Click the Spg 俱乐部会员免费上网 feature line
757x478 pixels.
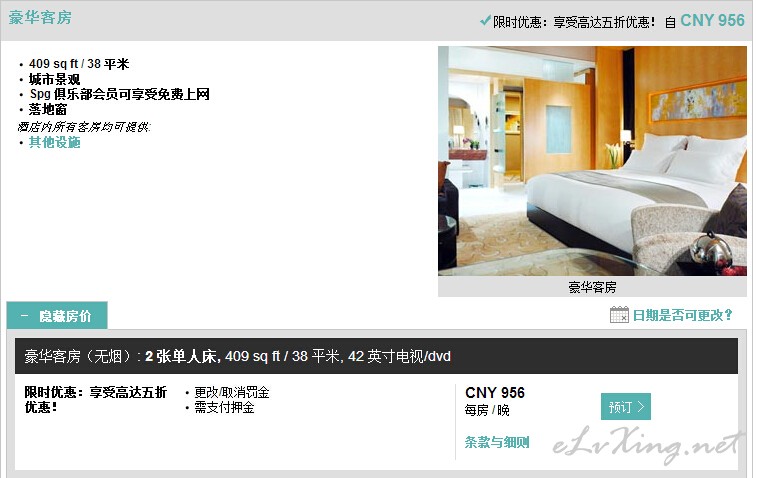coord(120,94)
